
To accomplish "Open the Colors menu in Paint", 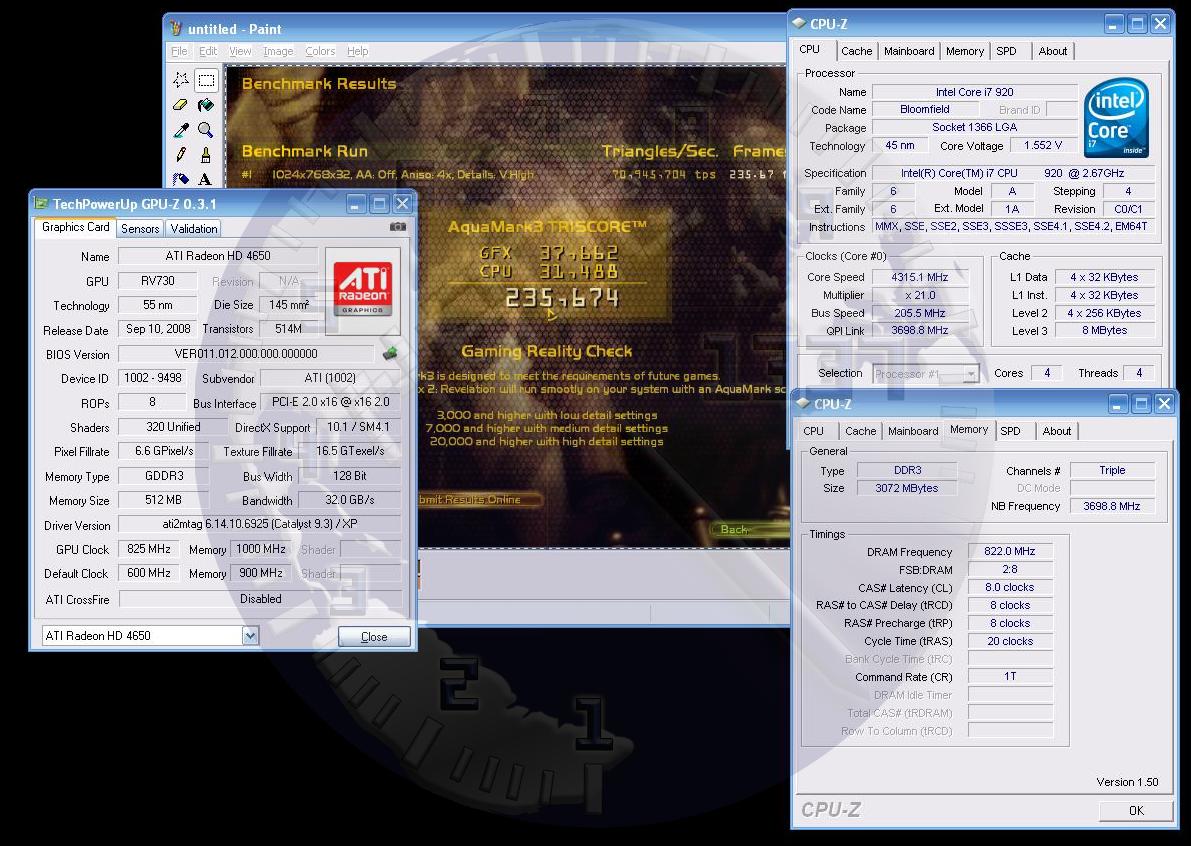I will coord(320,51).
